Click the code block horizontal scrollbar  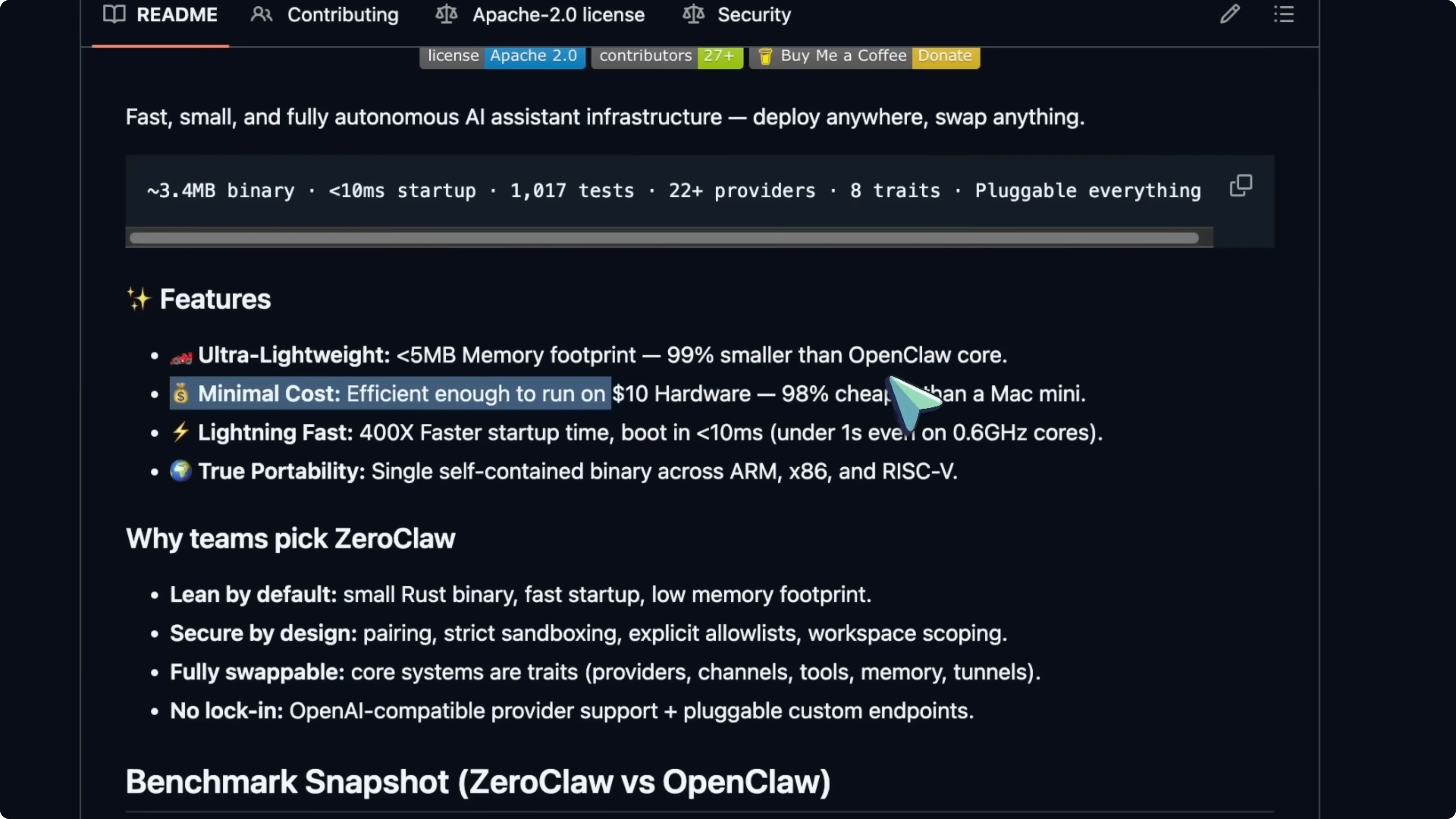coord(664,238)
